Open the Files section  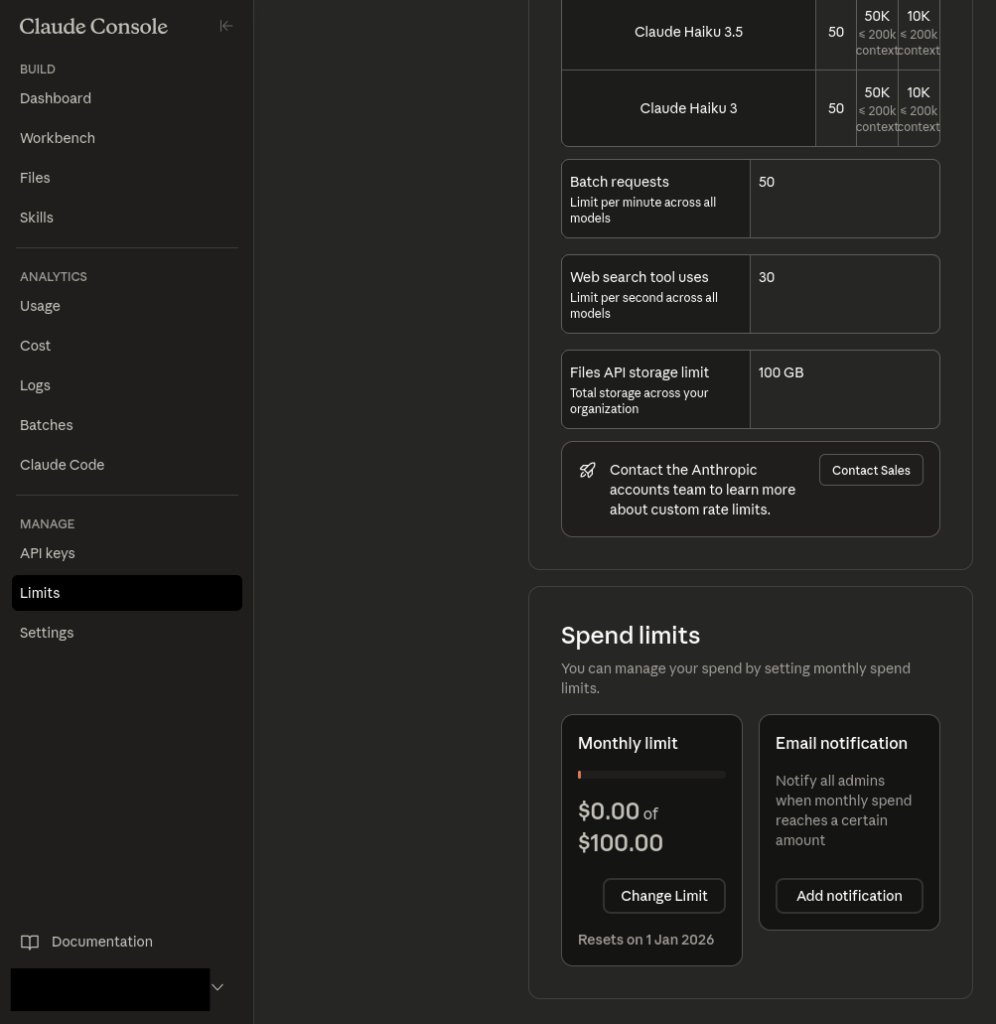pyautogui.click(x=35, y=178)
